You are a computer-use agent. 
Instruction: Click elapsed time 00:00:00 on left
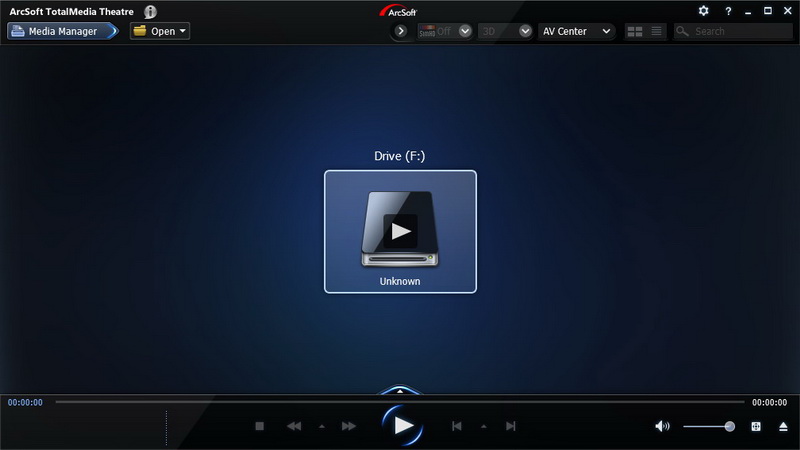pyautogui.click(x=25, y=403)
